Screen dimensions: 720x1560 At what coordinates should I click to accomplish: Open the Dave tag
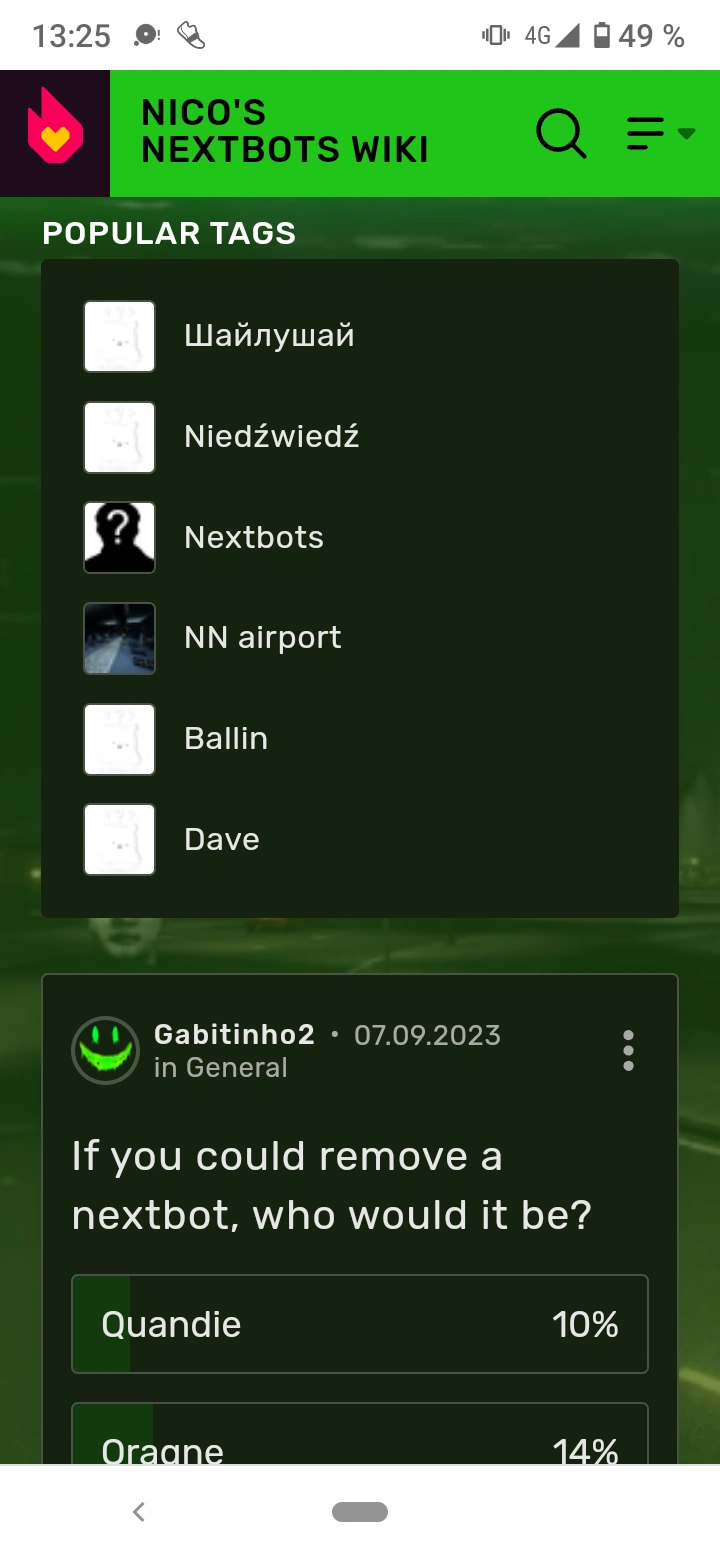tap(222, 839)
